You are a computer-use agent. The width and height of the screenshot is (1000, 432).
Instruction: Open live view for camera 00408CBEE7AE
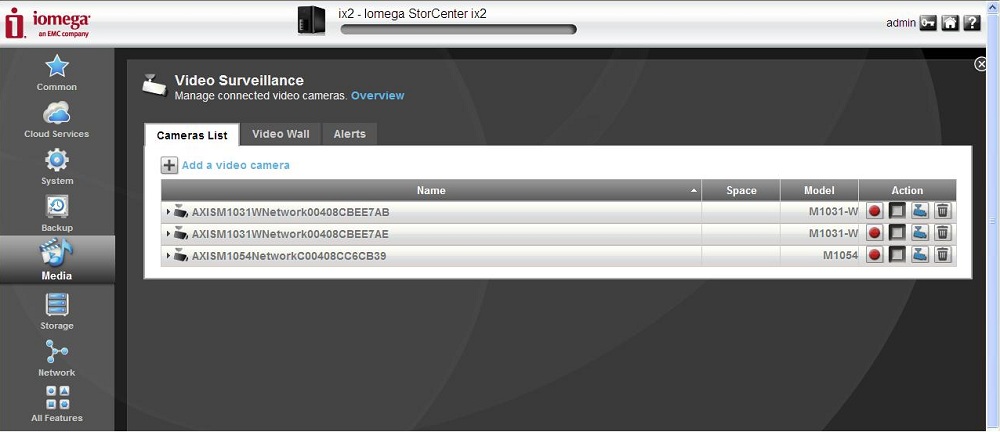(919, 233)
